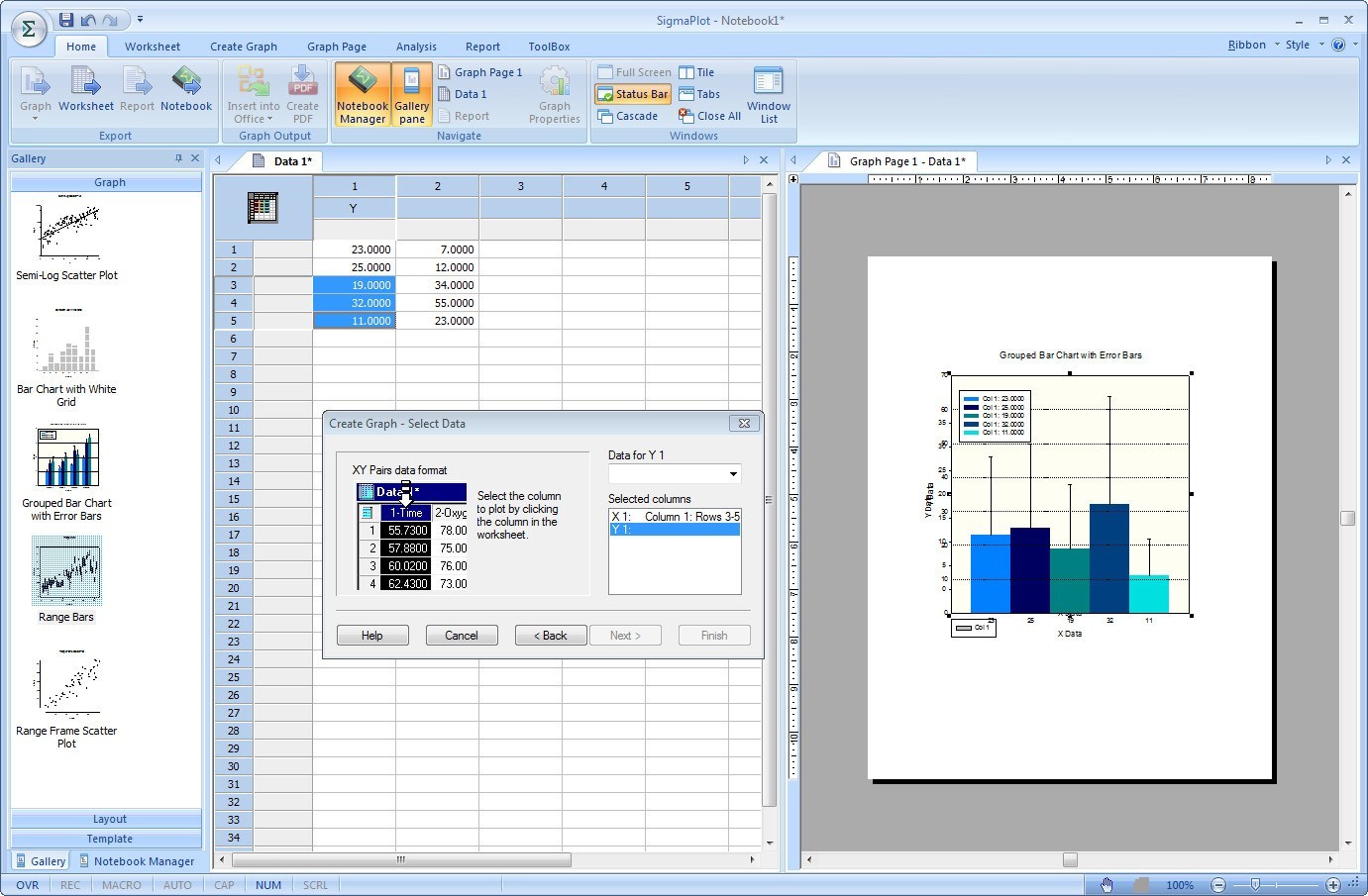Viewport: 1368px width, 896px height.
Task: Navigate to Graph Page 1 from ribbon
Action: [480, 72]
